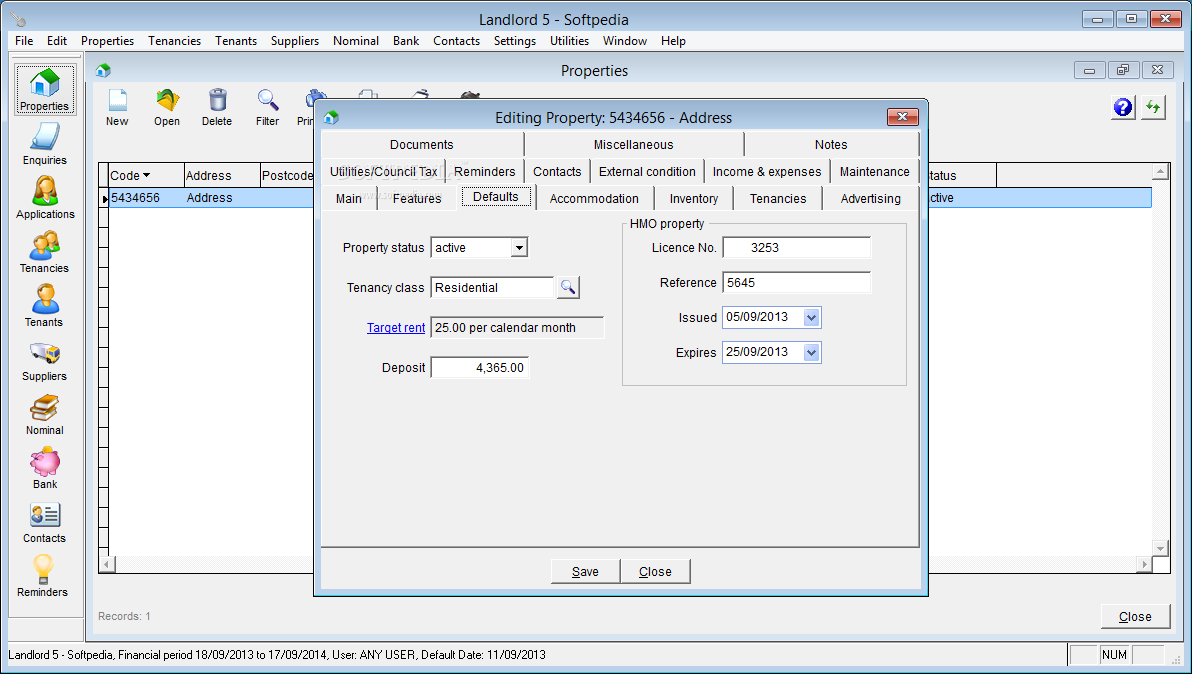The width and height of the screenshot is (1192, 674).
Task: Open Suppliers truck icon in sidebar
Action: pos(45,353)
